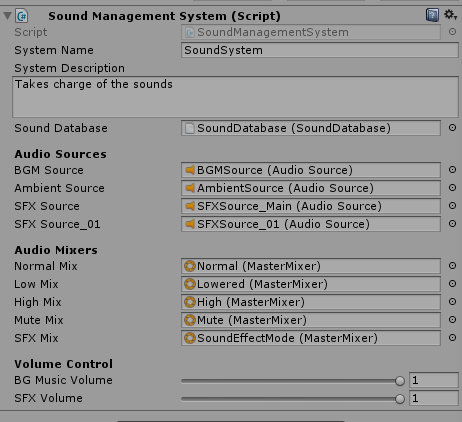The height and width of the screenshot is (422, 462).
Task: Click the SFX Volume slider handle
Action: (x=400, y=399)
